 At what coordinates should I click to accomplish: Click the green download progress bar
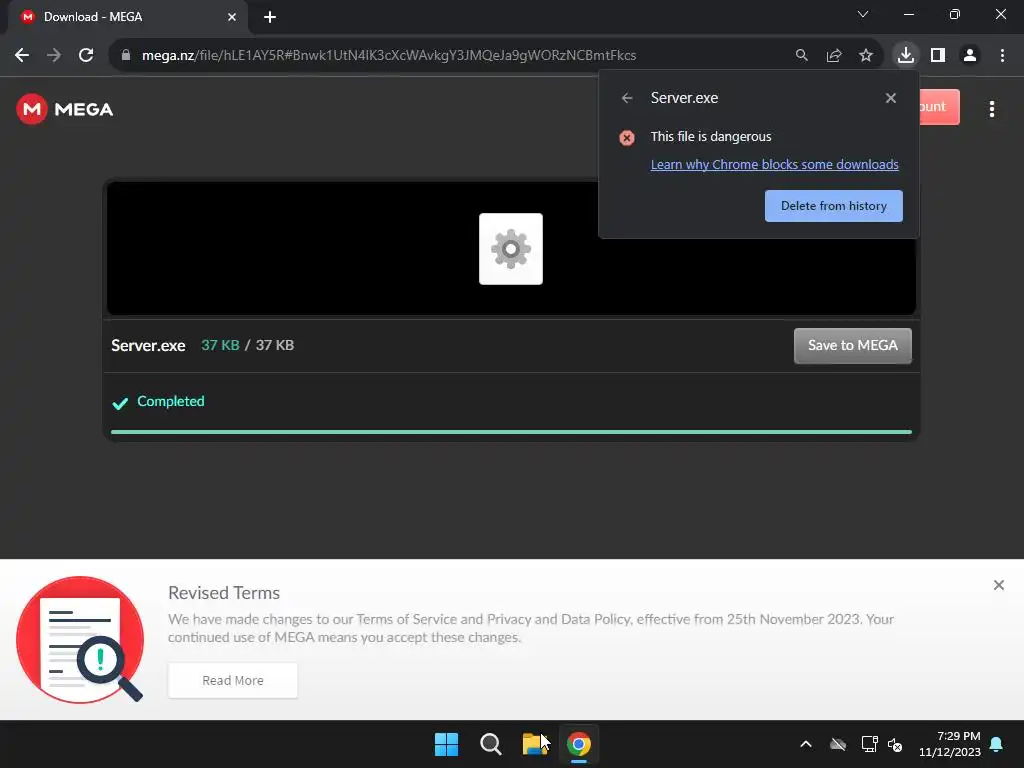point(511,432)
